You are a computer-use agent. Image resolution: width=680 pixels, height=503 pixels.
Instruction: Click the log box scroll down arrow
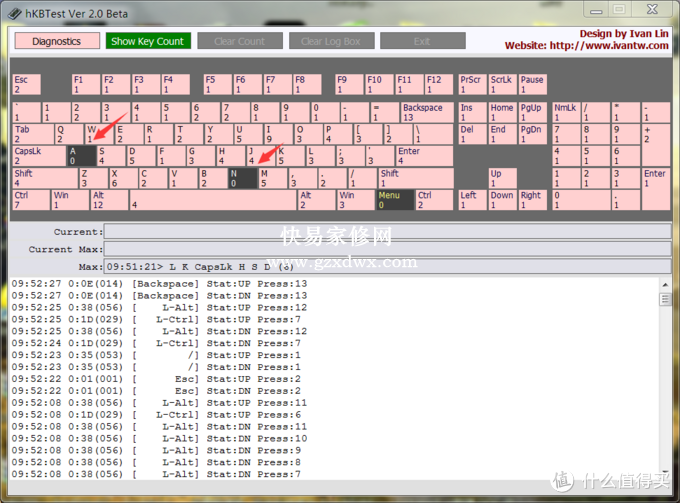[x=665, y=473]
